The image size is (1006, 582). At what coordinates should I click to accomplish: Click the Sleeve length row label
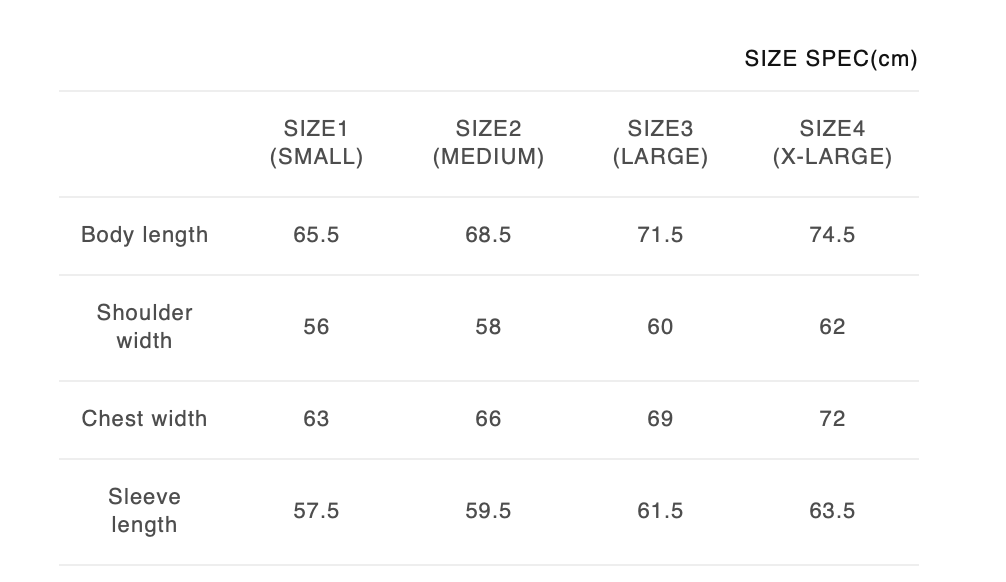[x=145, y=511]
